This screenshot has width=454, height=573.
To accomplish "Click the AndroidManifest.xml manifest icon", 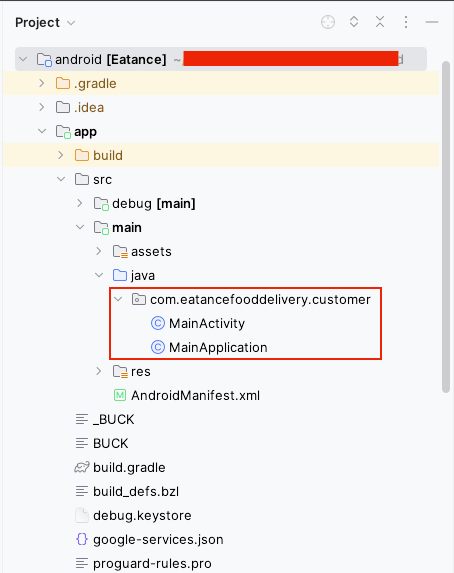I will tap(120, 395).
